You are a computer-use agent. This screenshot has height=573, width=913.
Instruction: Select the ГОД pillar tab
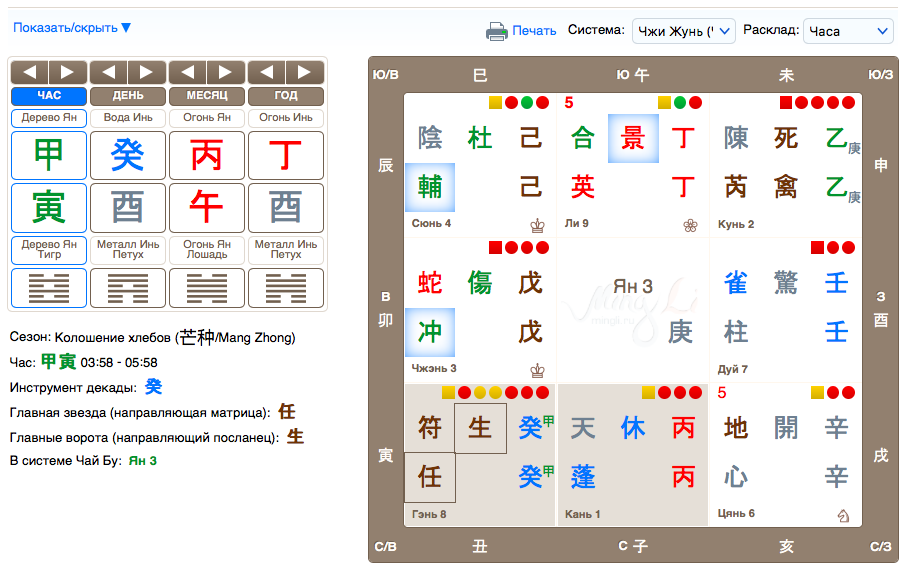[x=286, y=96]
